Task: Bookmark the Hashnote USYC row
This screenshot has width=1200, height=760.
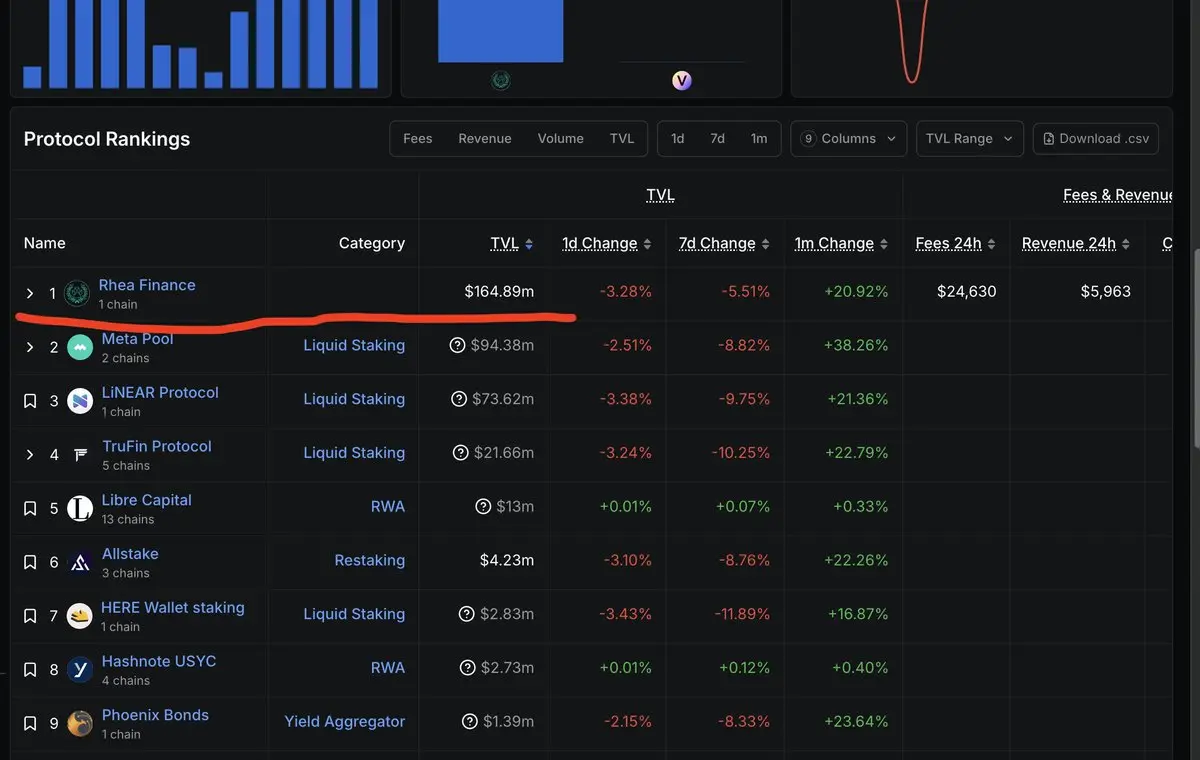Action: click(x=30, y=670)
